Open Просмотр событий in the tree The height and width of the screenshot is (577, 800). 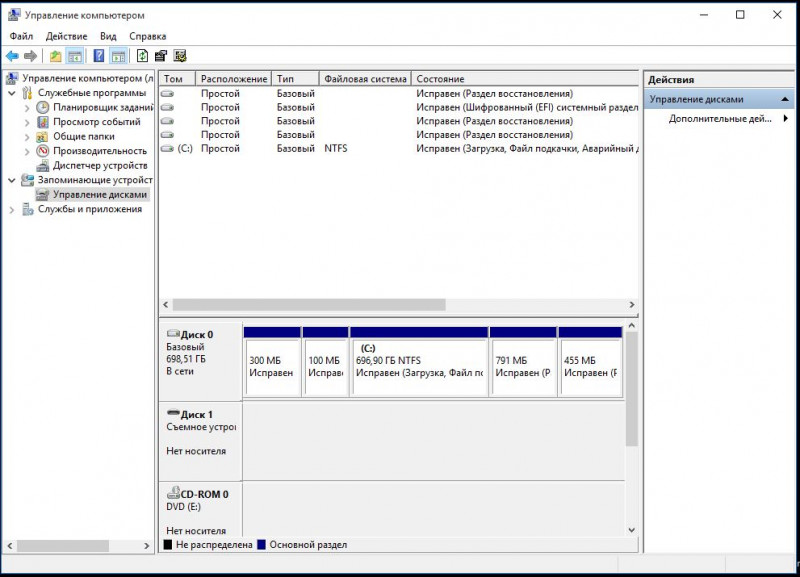point(96,122)
